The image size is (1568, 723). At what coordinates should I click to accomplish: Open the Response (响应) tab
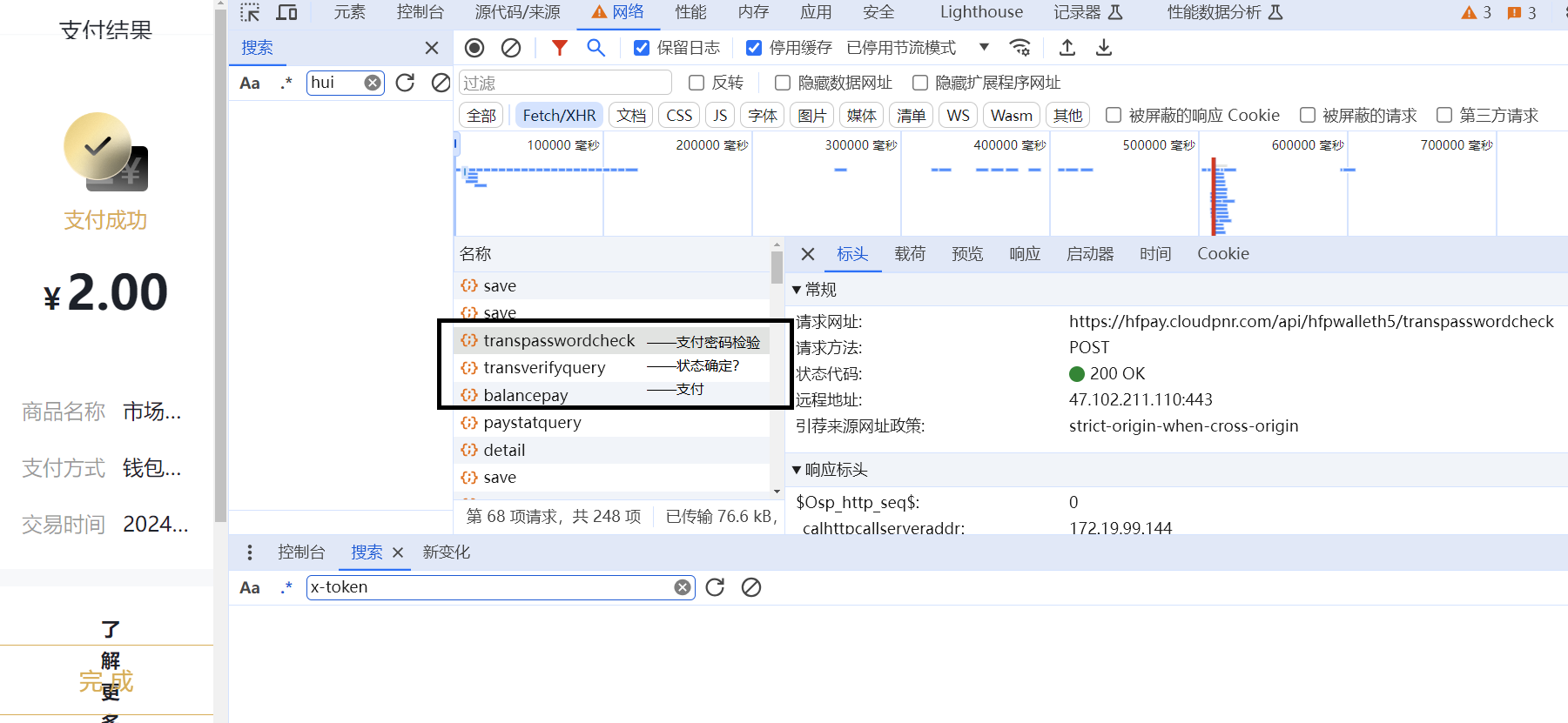(1025, 254)
